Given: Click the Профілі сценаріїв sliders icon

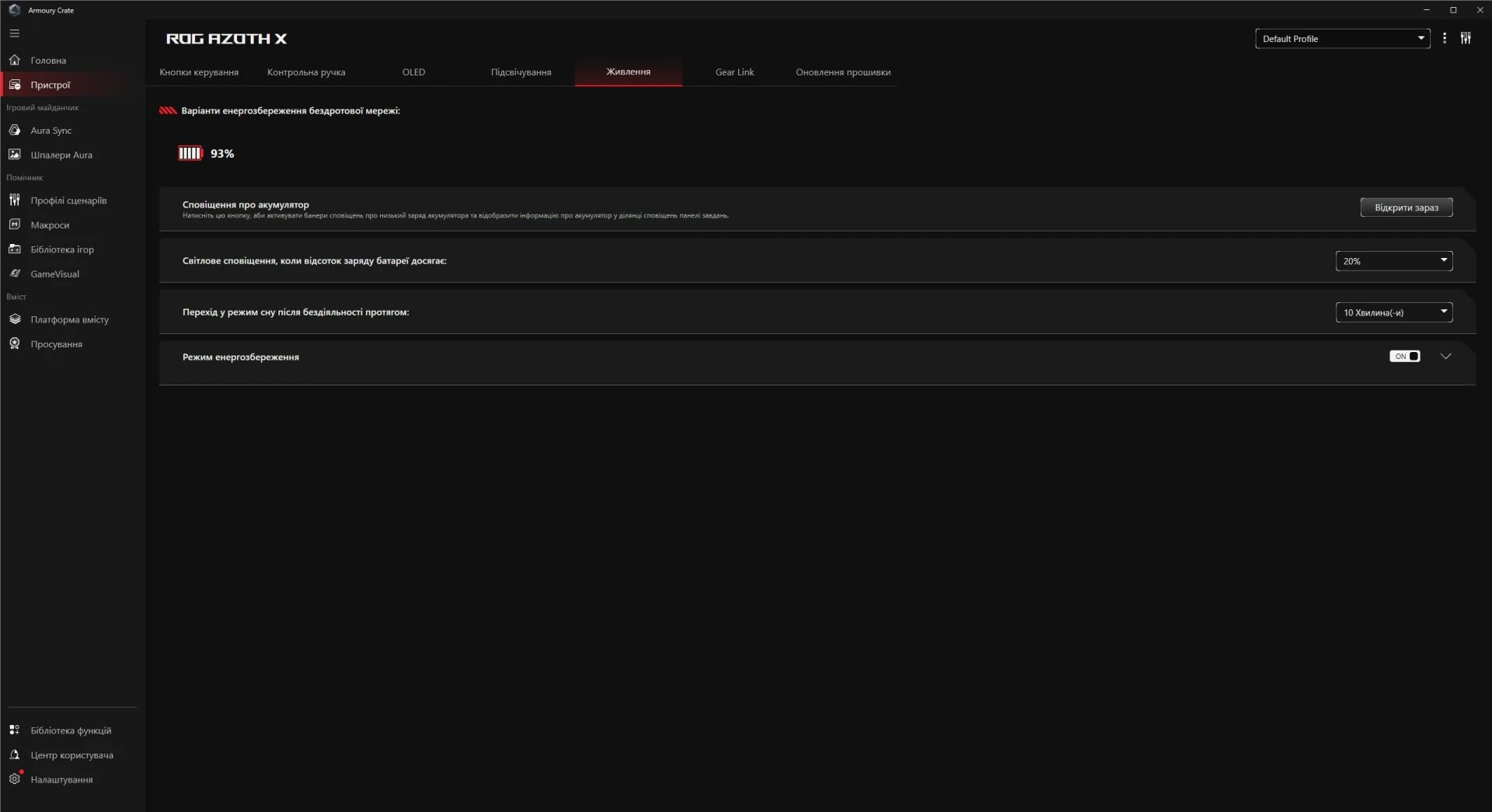Looking at the screenshot, I should point(15,200).
